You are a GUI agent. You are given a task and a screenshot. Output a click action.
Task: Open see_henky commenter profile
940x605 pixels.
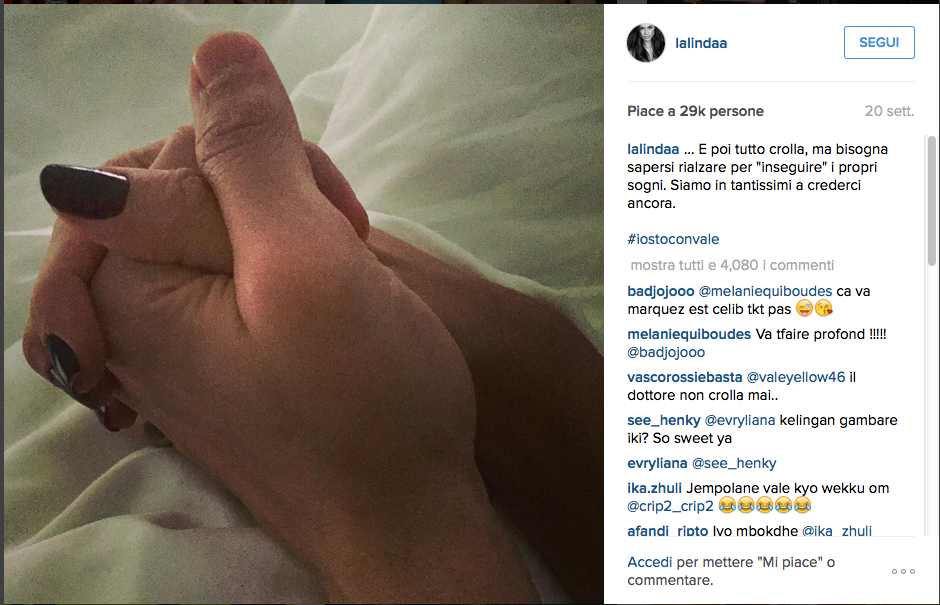[x=664, y=420]
